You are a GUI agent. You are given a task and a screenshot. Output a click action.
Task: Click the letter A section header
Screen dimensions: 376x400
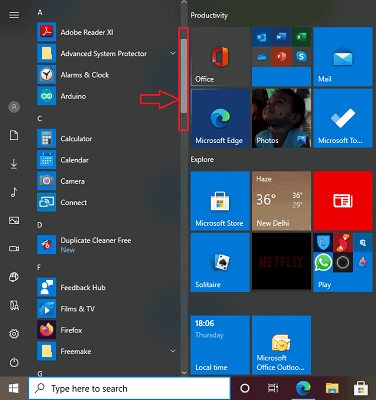tap(40, 13)
